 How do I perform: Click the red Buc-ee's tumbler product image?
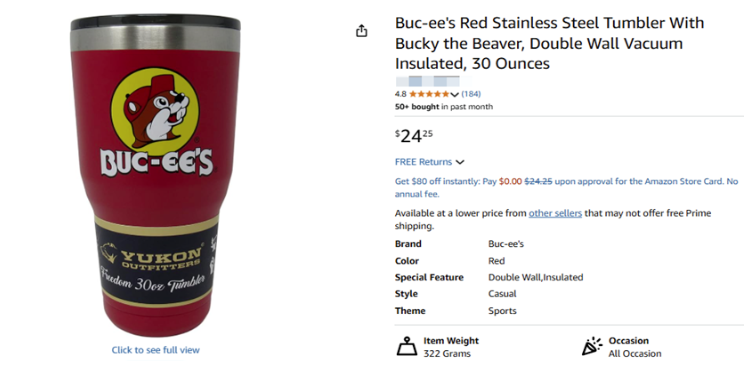156,175
